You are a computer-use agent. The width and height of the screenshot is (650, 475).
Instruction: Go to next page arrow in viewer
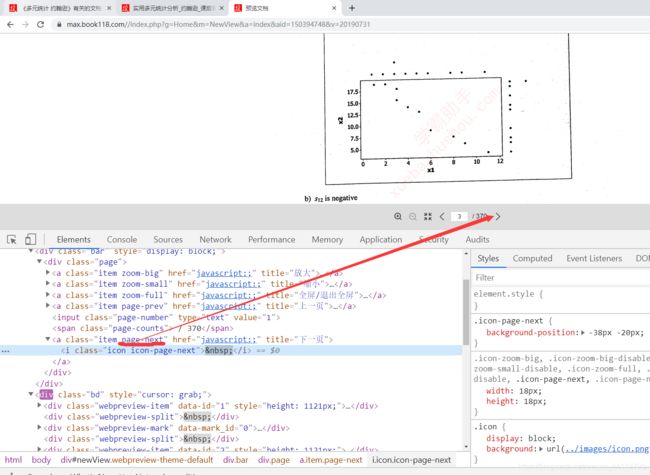point(498,216)
